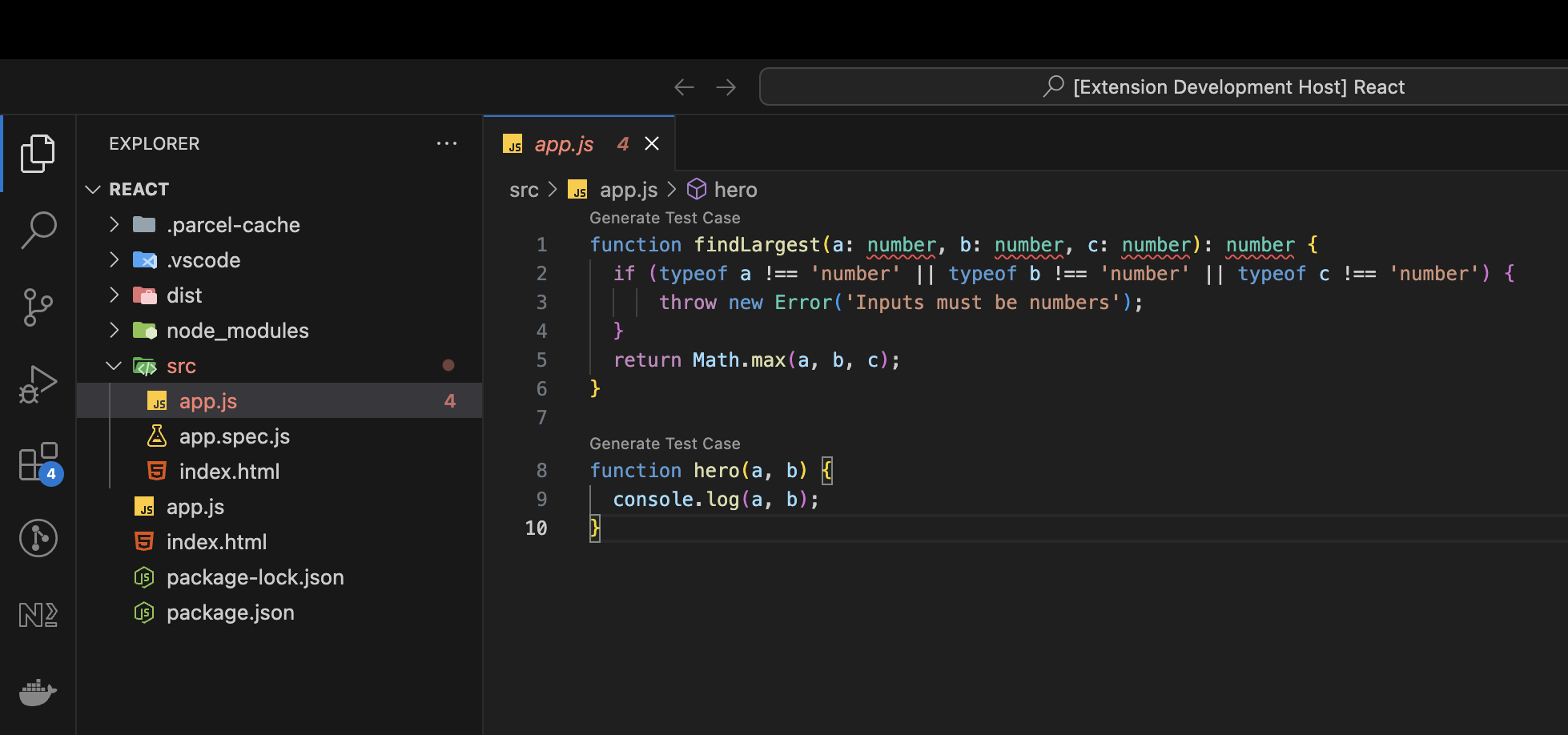Open the Explorer view in the activity bar
This screenshot has width=1568, height=735.
click(38, 153)
